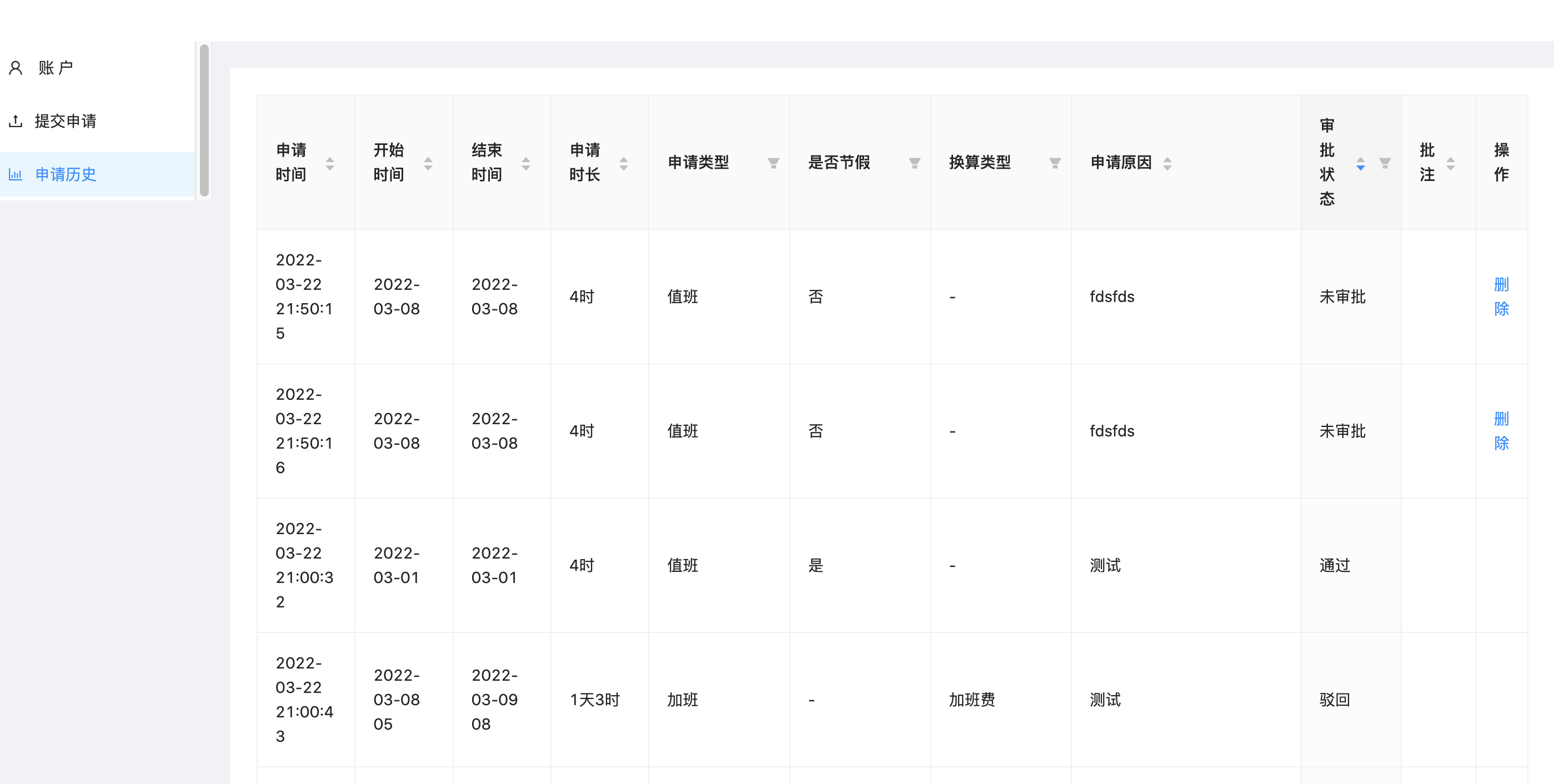The height and width of the screenshot is (784, 1554).
Task: Sort by 申请原因 using sorter arrows
Action: click(x=1167, y=163)
